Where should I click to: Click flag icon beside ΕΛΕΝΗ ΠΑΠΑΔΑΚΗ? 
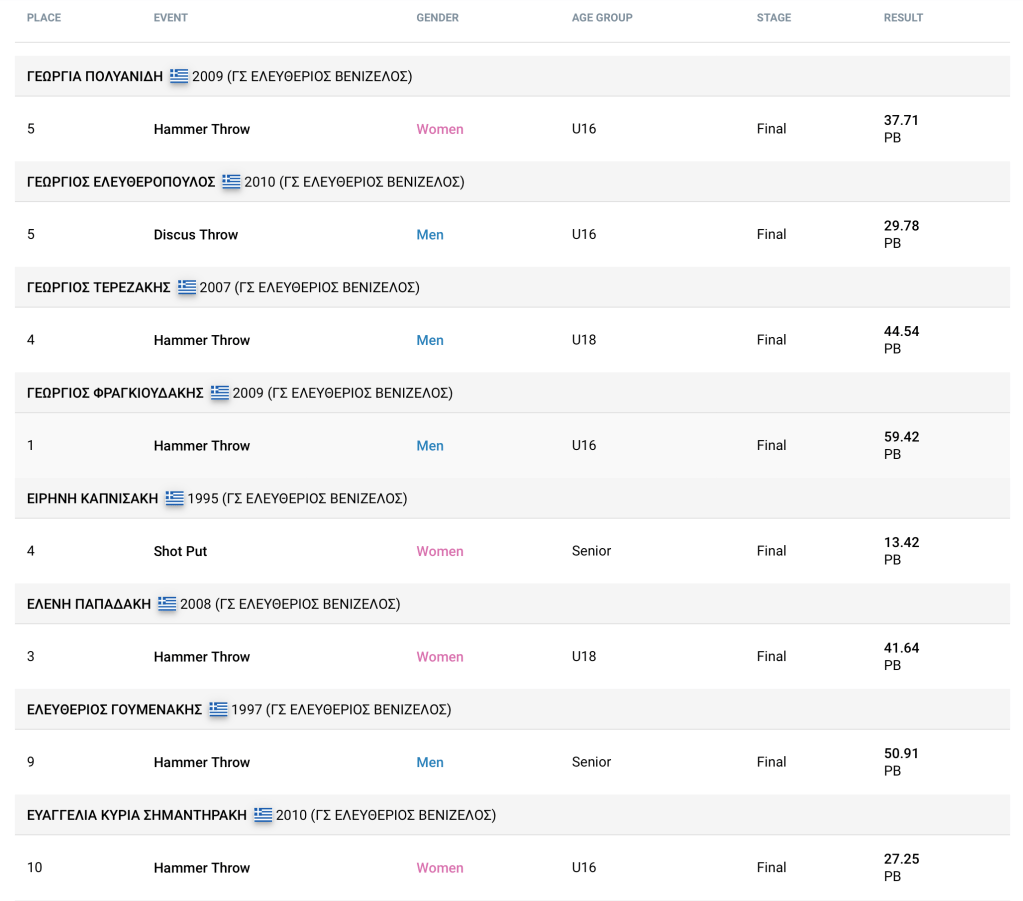click(167, 604)
